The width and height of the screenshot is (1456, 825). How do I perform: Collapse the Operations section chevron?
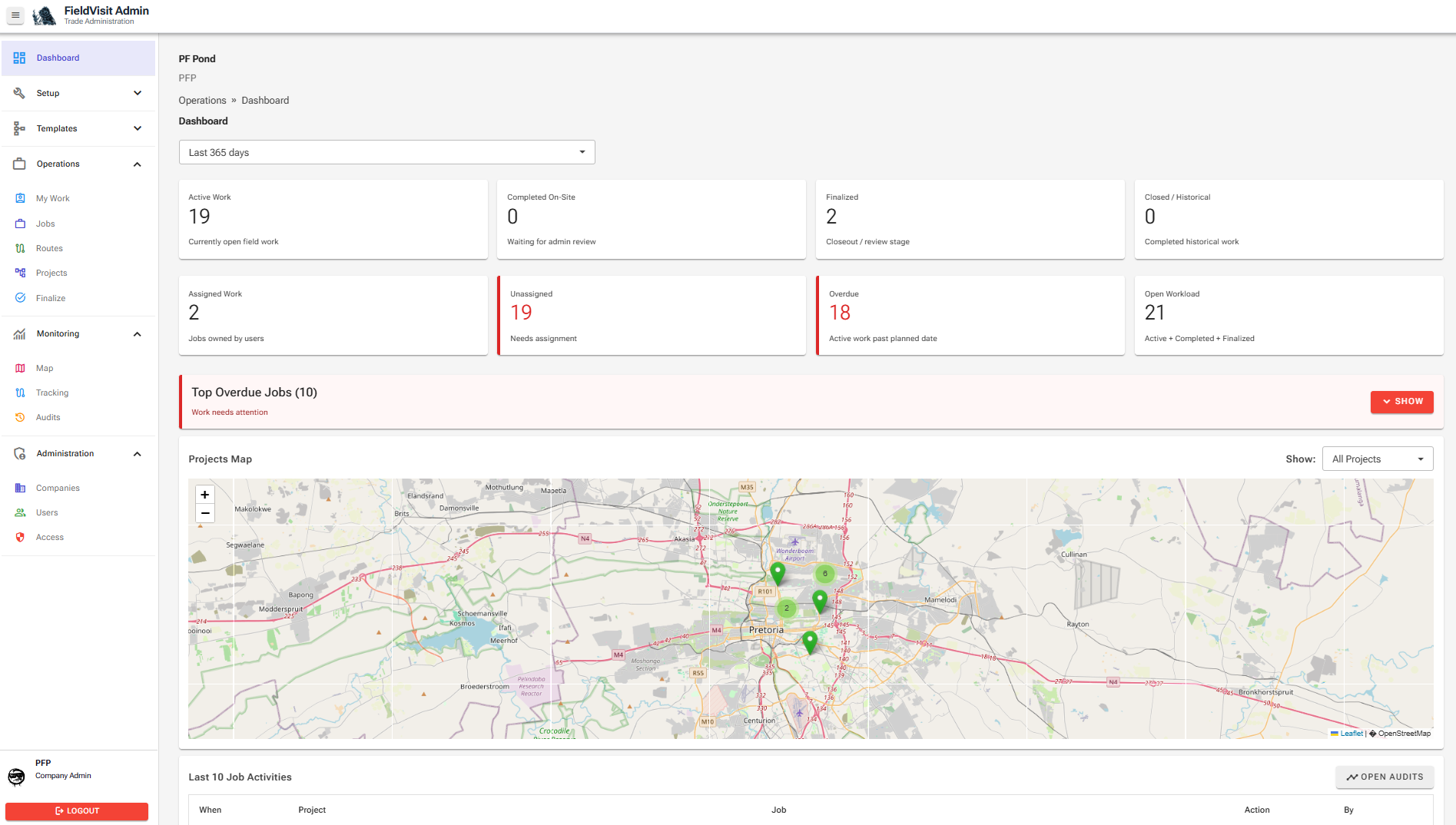pos(138,164)
